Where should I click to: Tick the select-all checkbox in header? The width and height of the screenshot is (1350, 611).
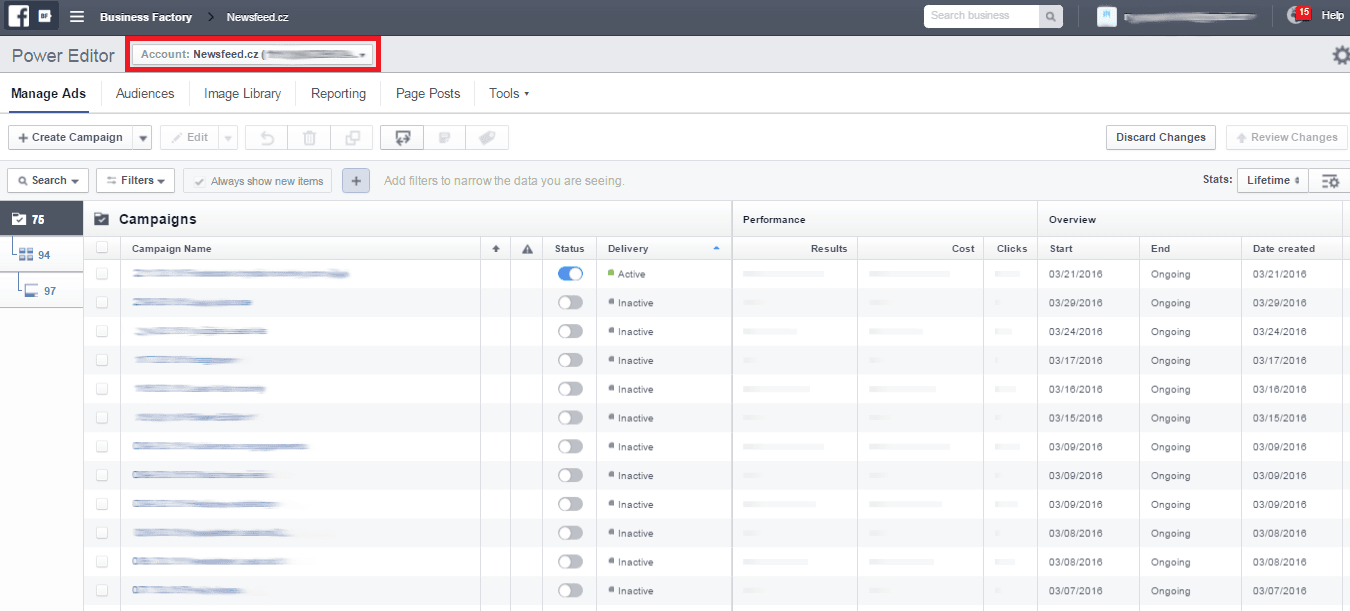click(x=102, y=249)
